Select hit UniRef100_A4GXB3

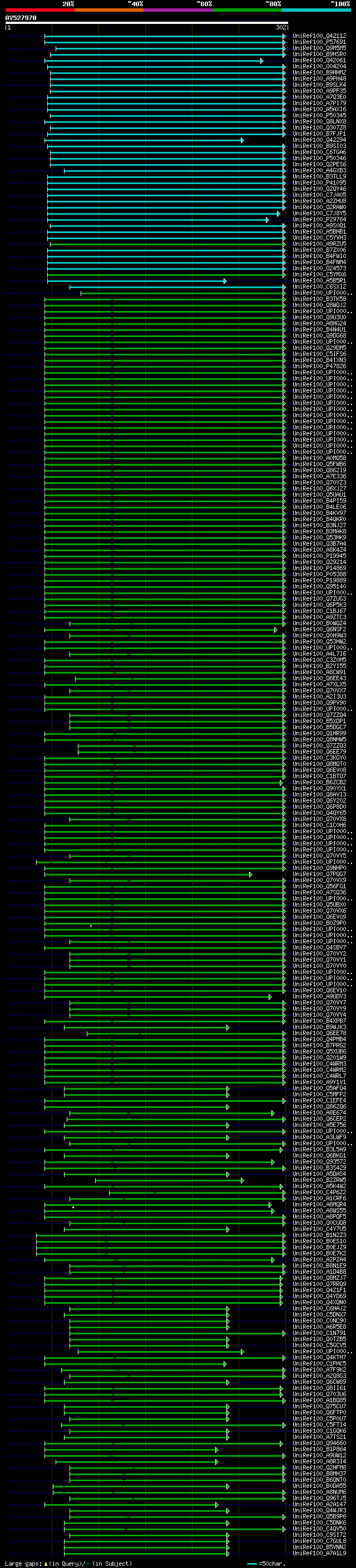click(319, 170)
